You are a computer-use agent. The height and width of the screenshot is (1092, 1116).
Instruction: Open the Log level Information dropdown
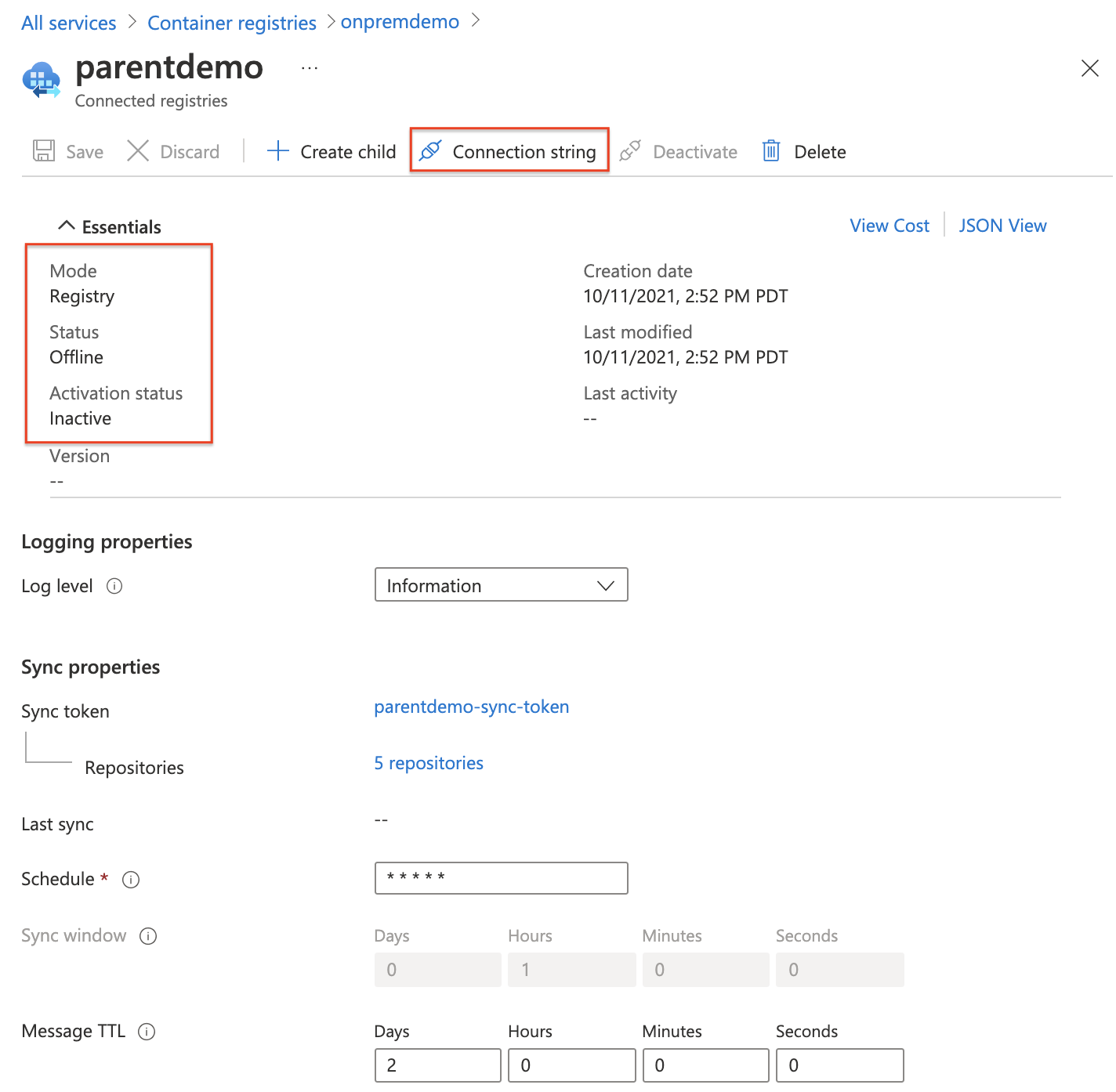[x=502, y=585]
